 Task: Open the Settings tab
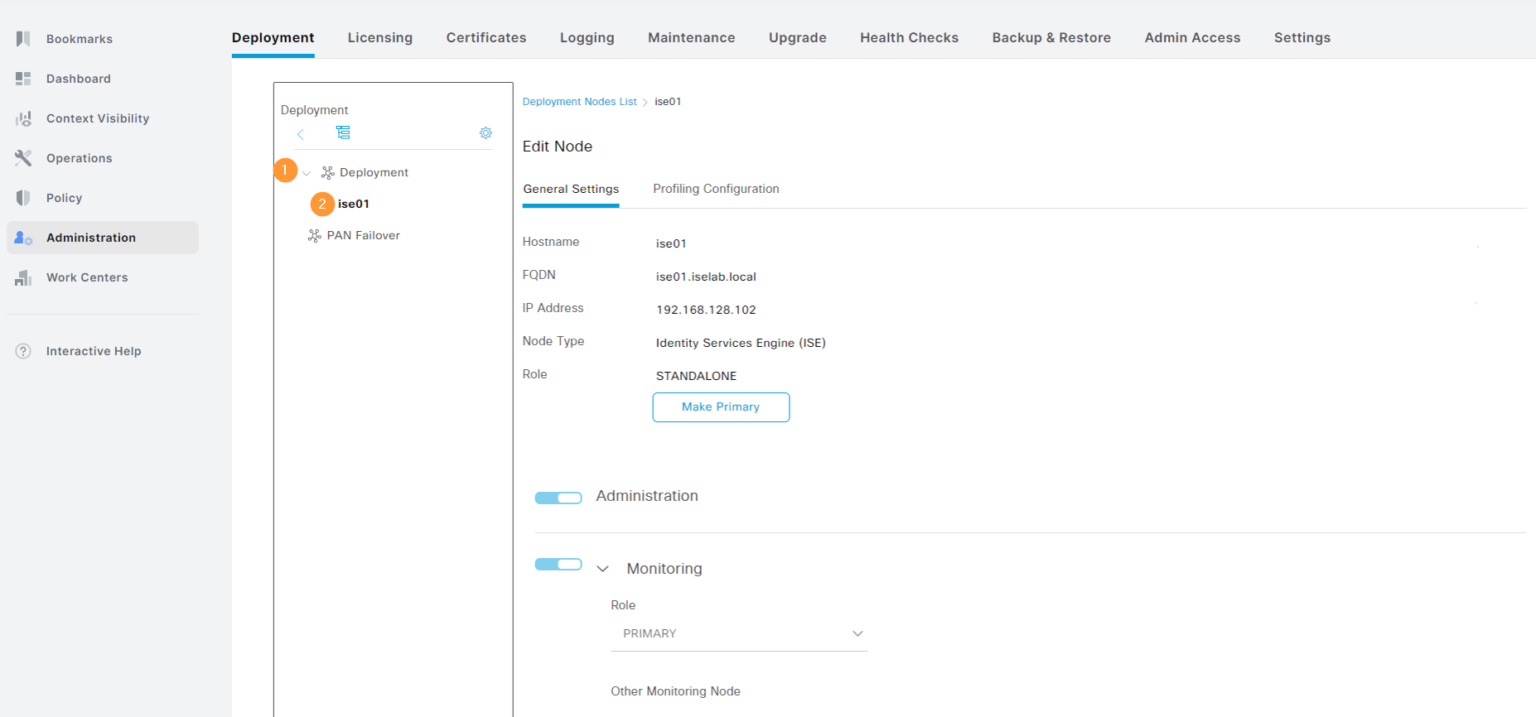tap(1302, 37)
